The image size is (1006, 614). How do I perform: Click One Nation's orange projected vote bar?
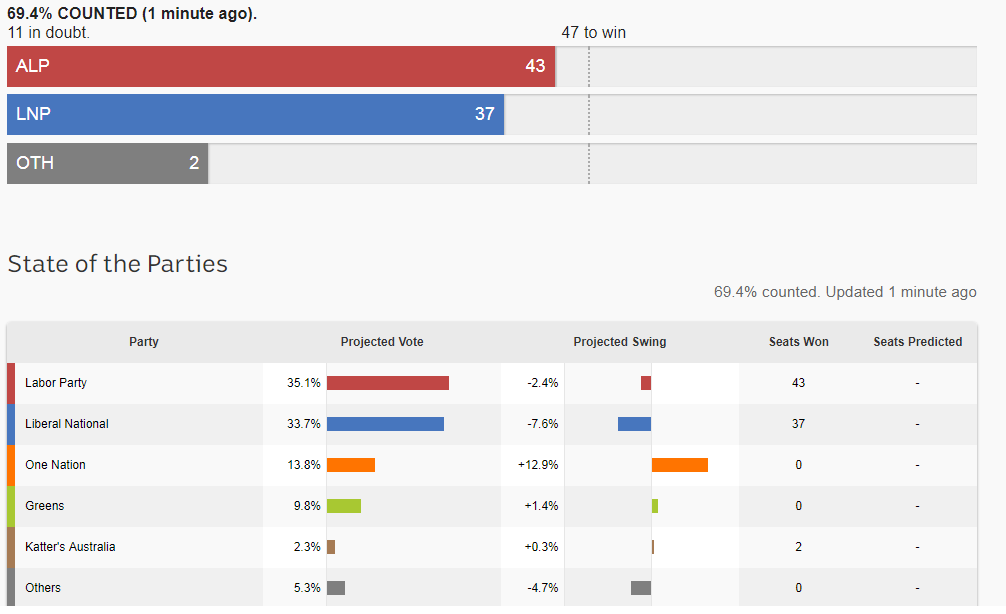[x=351, y=465]
